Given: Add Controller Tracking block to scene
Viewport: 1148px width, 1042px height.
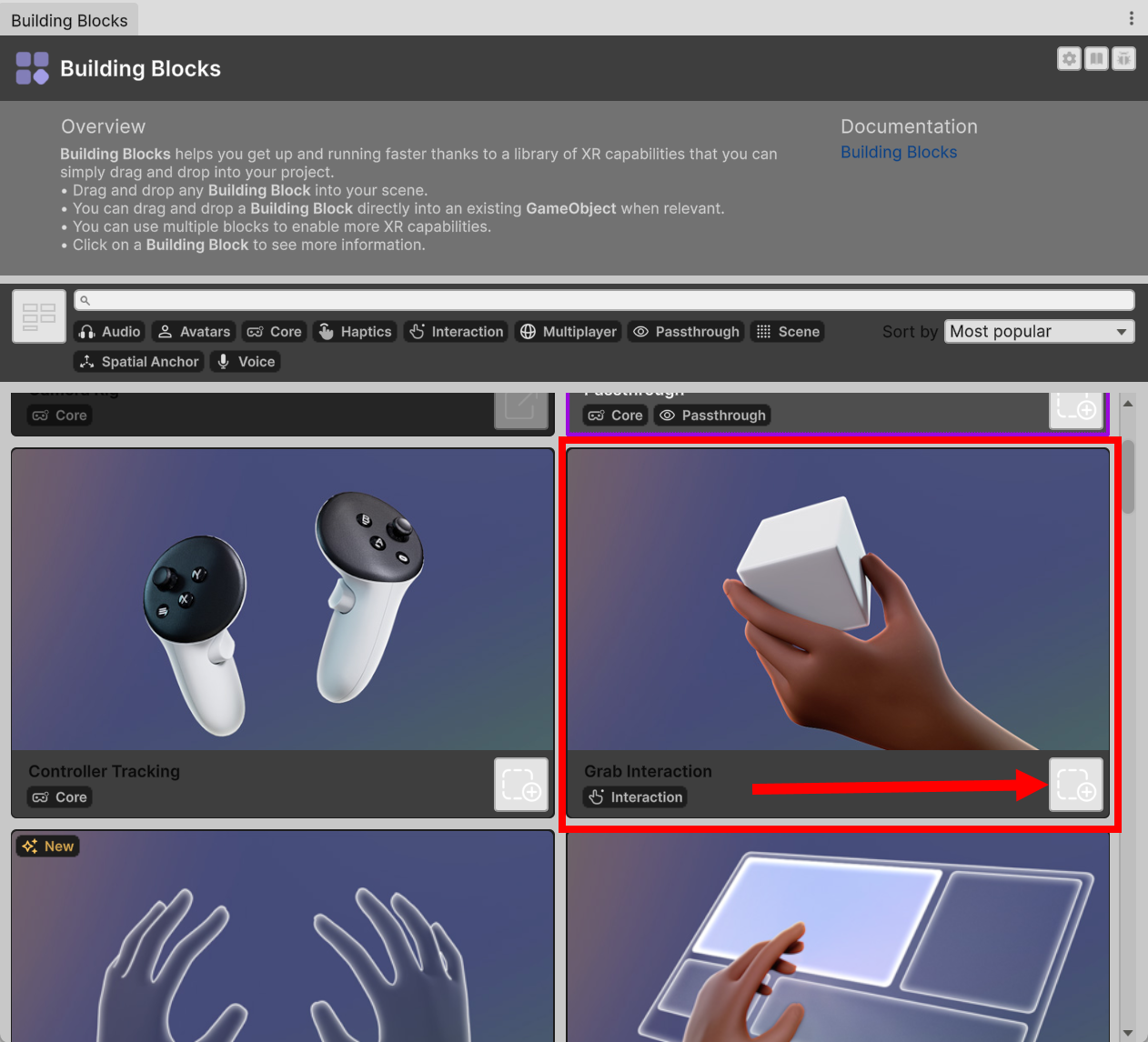Looking at the screenshot, I should tap(521, 784).
